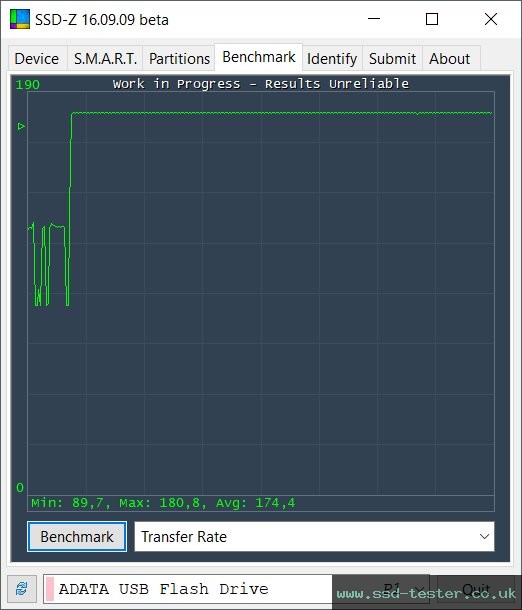Viewport: 522px width, 610px height.
Task: Go to the Identify tab
Action: click(332, 59)
